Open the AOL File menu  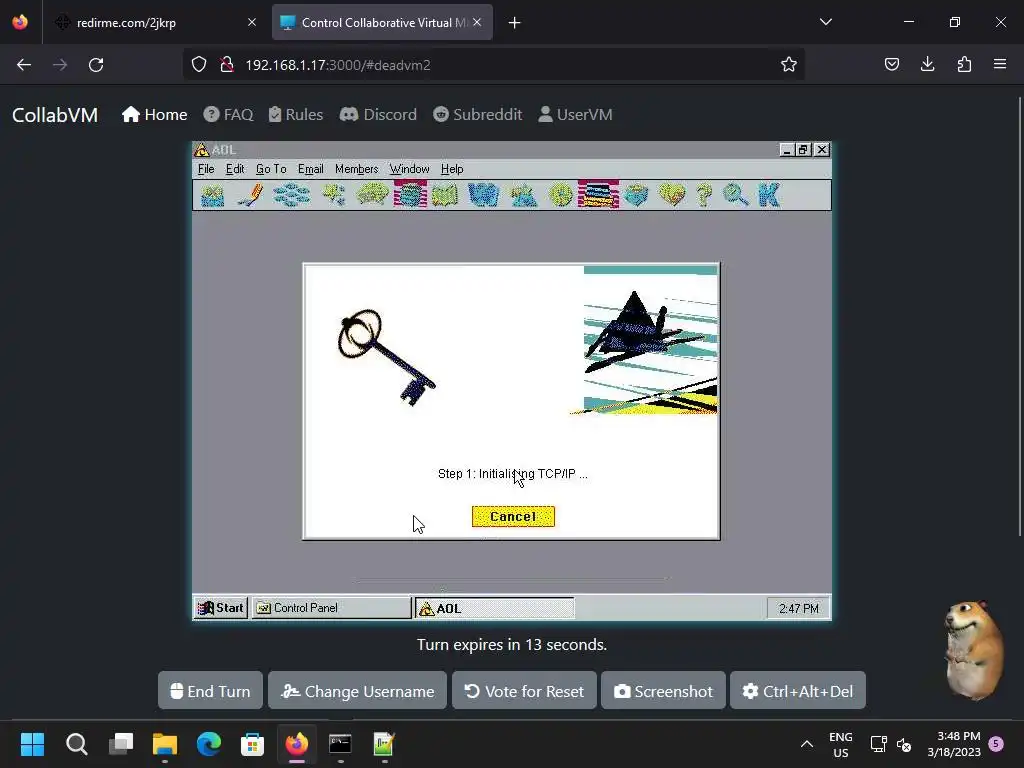[x=206, y=169]
